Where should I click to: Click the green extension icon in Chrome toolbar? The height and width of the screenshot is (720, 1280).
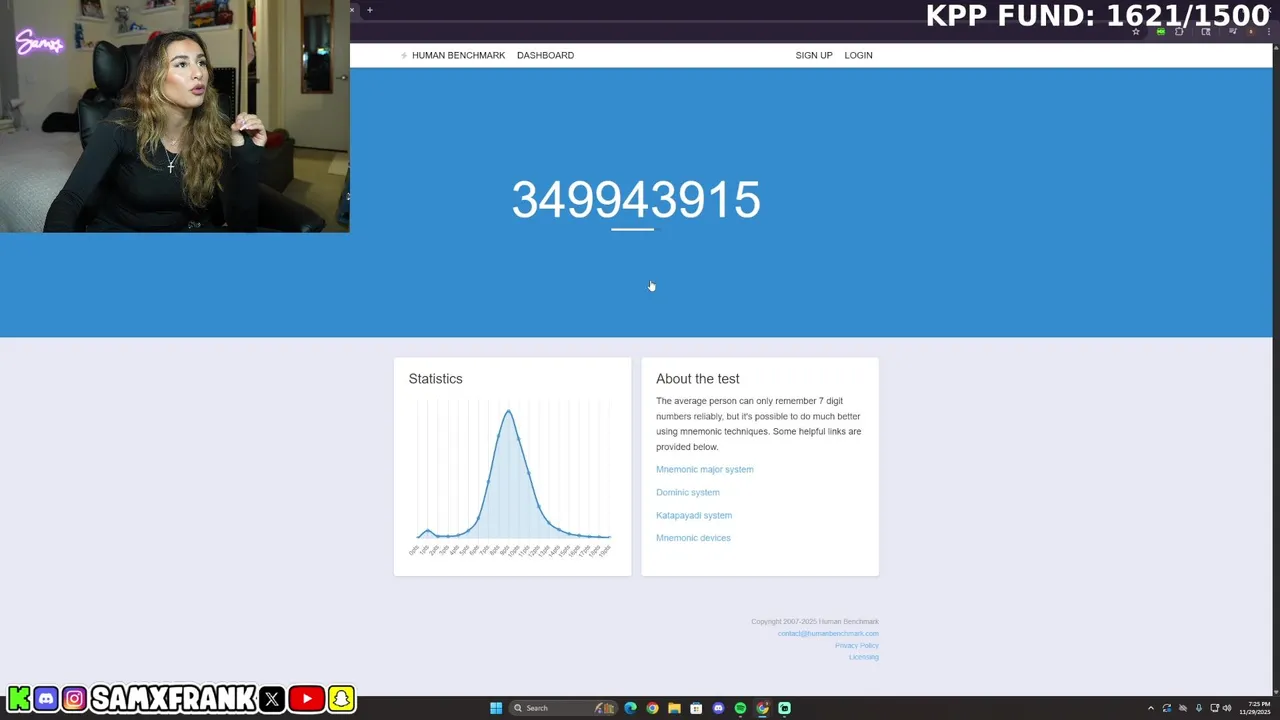click(x=1161, y=32)
